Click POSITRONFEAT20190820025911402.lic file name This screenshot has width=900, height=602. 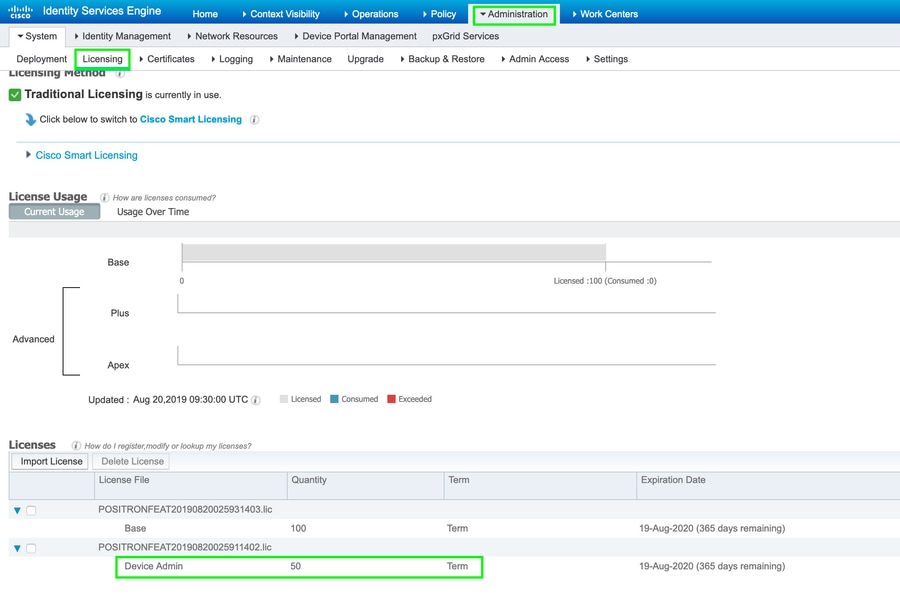(x=185, y=547)
